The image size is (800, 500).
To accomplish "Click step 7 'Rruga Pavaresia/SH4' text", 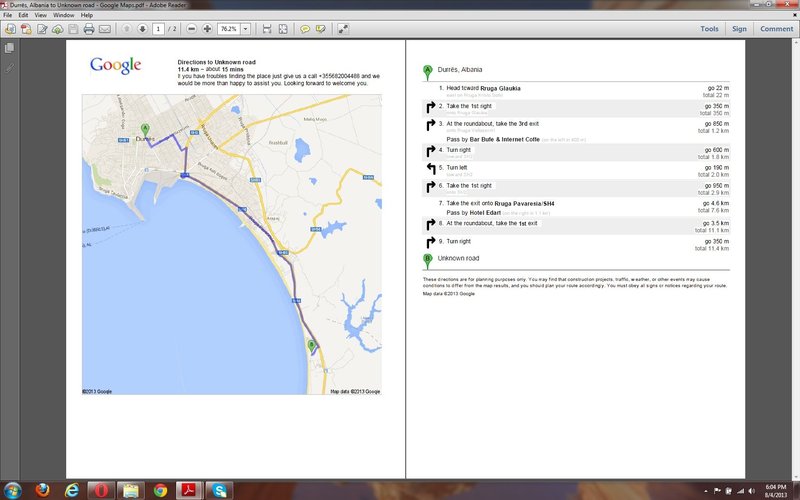I will [x=524, y=204].
